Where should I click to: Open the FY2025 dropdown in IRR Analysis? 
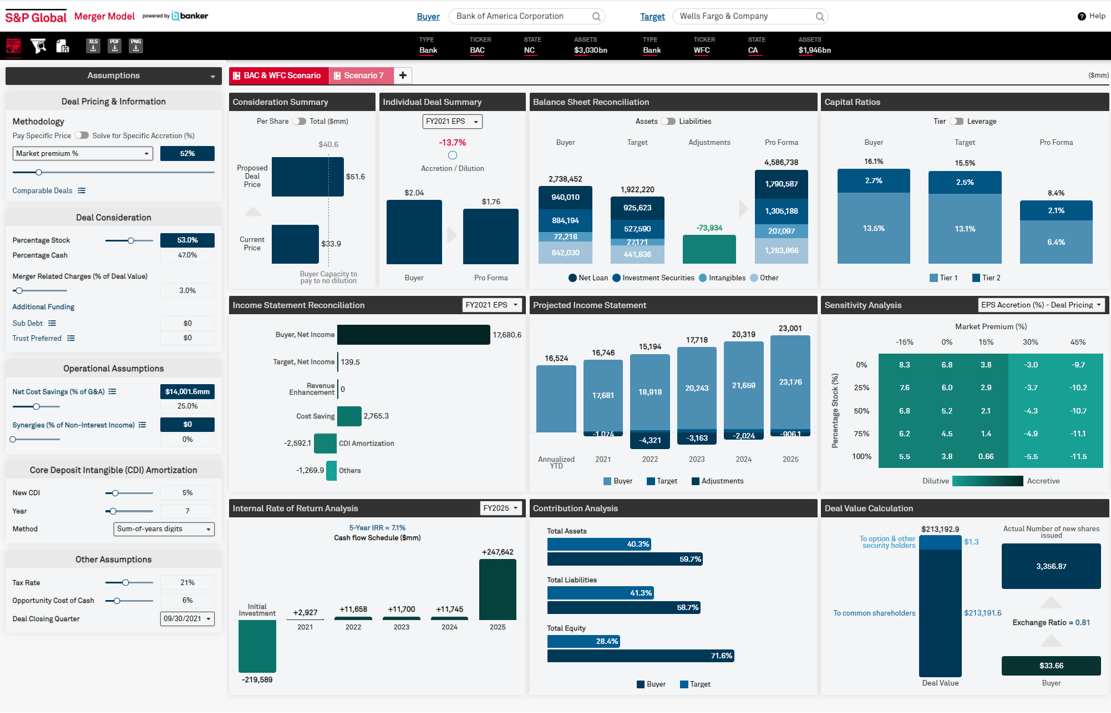click(500, 508)
